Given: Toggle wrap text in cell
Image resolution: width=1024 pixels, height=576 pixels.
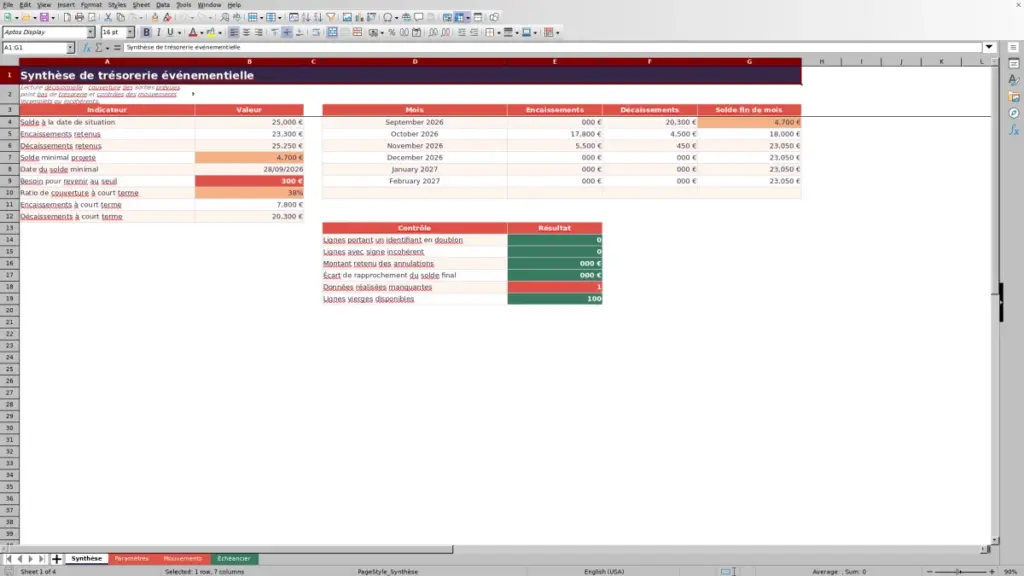Looking at the screenshot, I should tap(316, 32).
